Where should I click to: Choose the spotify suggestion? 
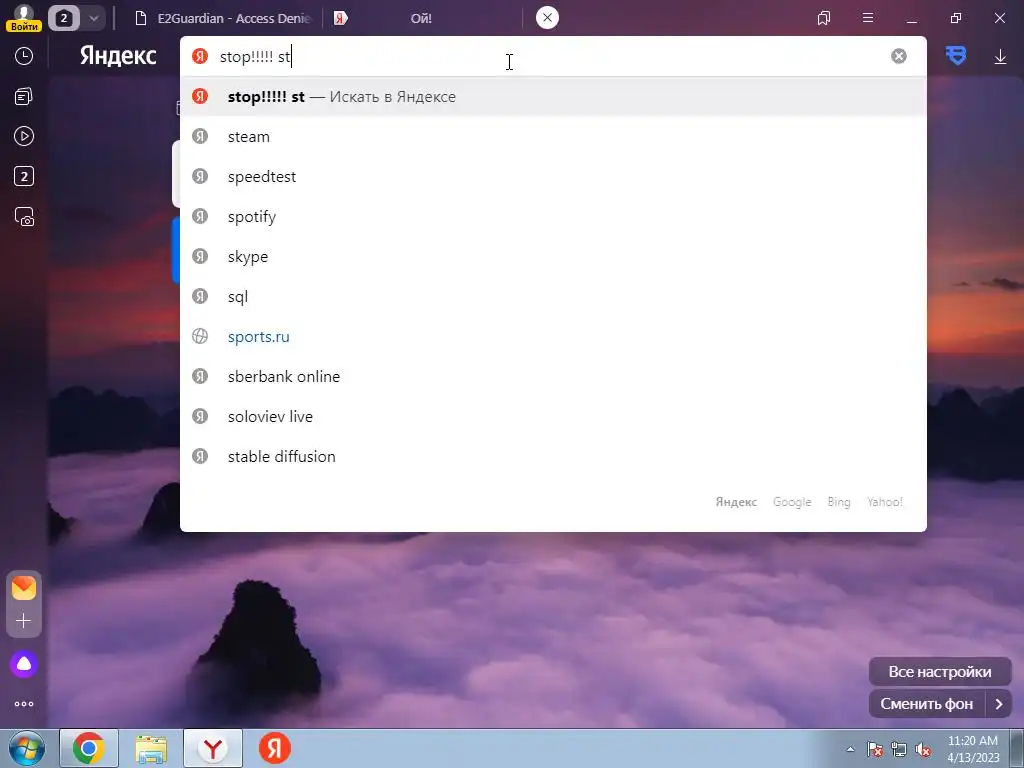[x=552, y=216]
